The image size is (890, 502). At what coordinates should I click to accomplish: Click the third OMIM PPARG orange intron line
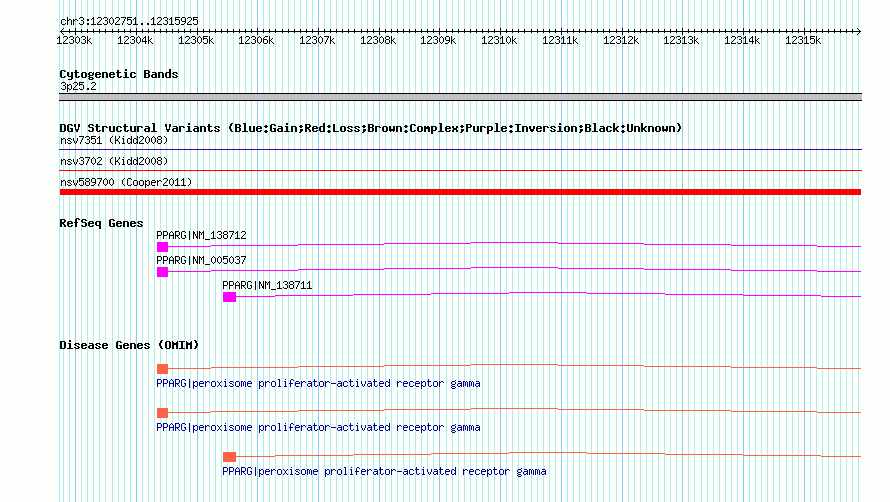tap(548, 453)
